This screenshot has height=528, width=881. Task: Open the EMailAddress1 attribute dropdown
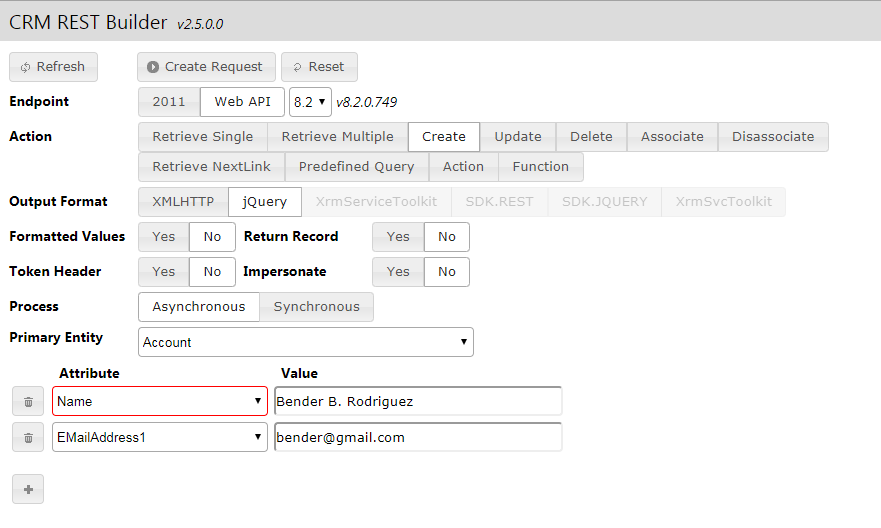(160, 437)
